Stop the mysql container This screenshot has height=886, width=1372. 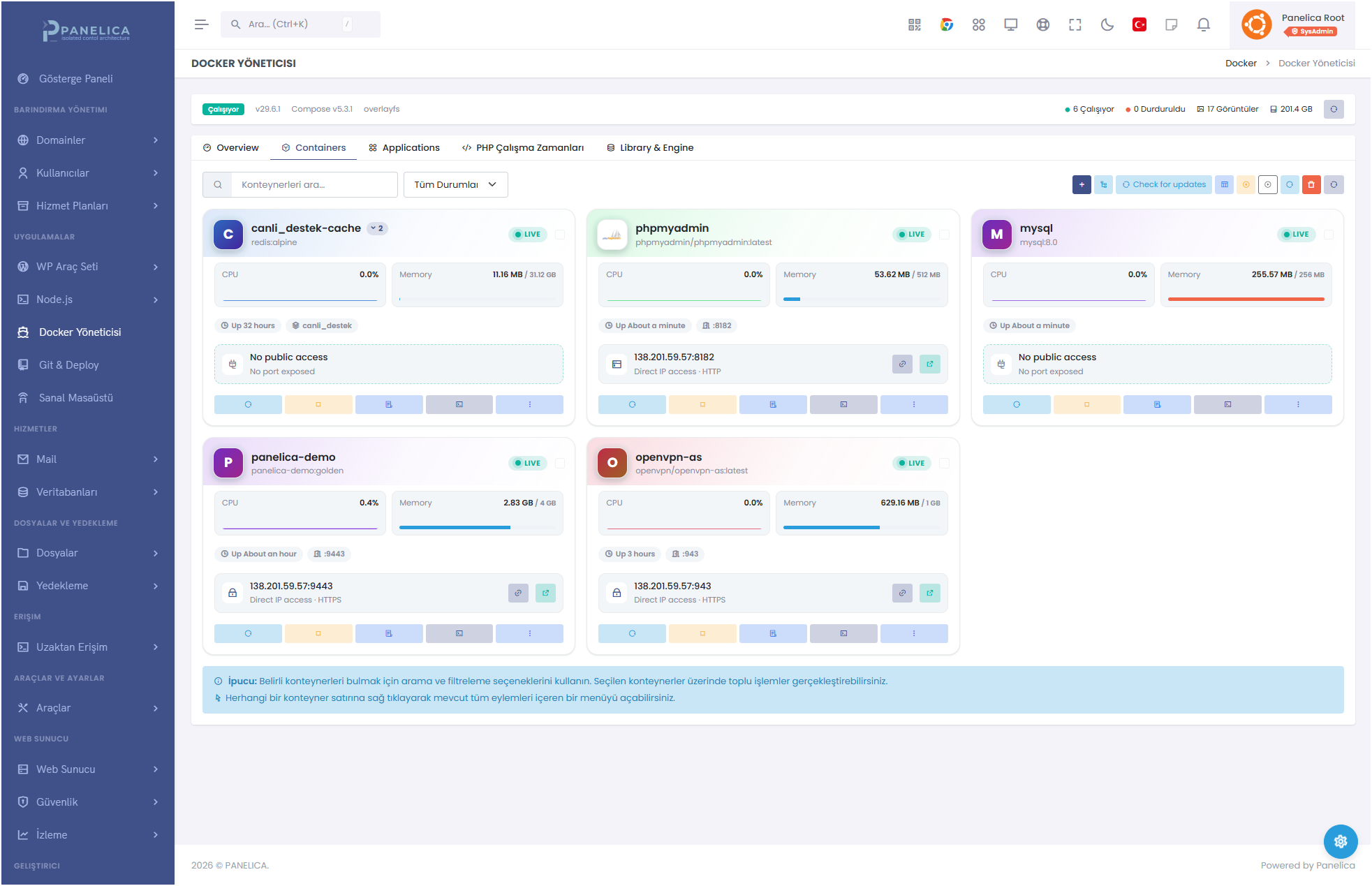1086,404
